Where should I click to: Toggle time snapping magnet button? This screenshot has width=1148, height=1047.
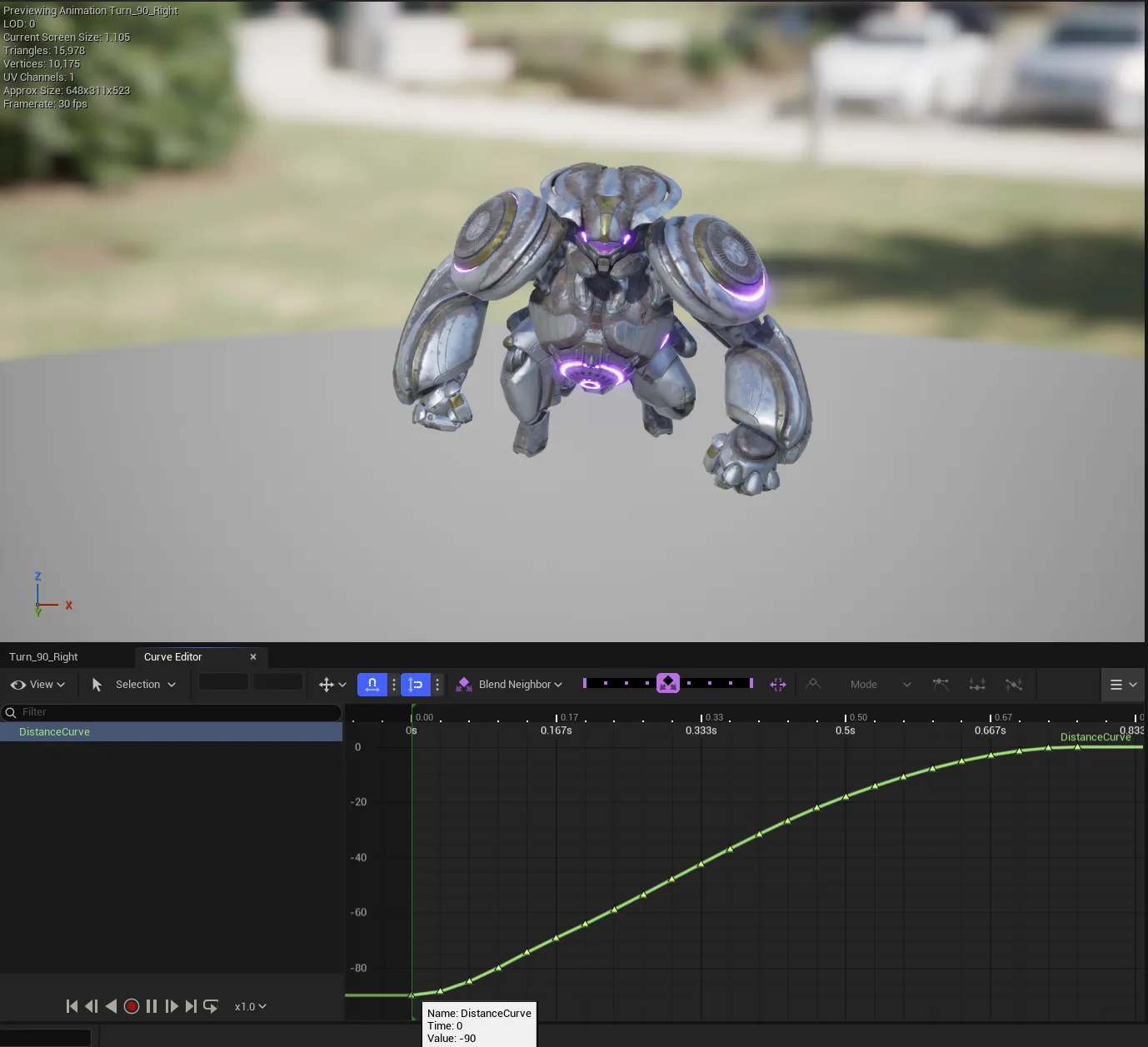[372, 685]
